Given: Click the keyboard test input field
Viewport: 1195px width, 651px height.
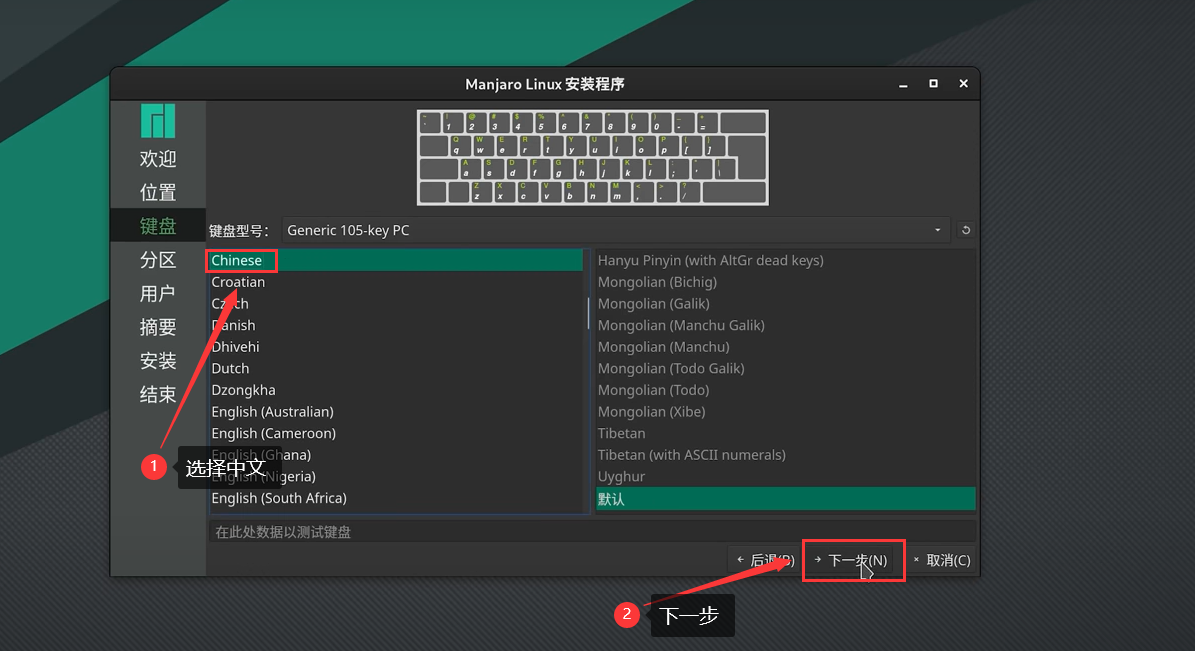Looking at the screenshot, I should (x=592, y=531).
